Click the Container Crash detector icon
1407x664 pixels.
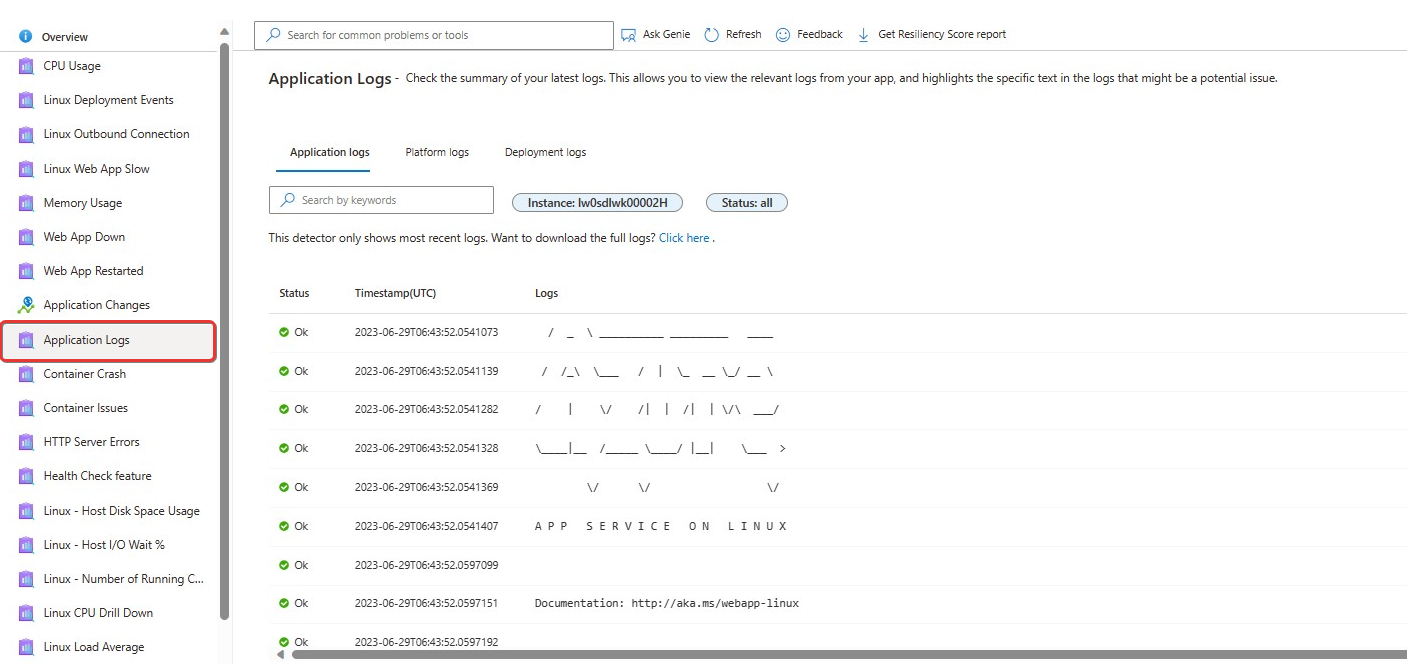pyautogui.click(x=26, y=374)
